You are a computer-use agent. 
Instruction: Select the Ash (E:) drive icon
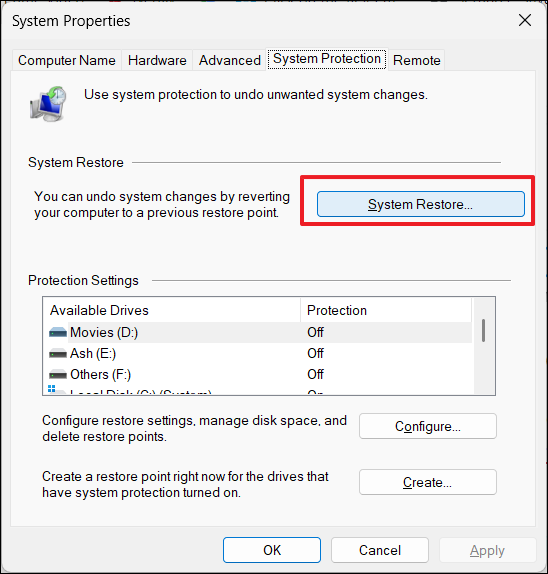tap(58, 354)
